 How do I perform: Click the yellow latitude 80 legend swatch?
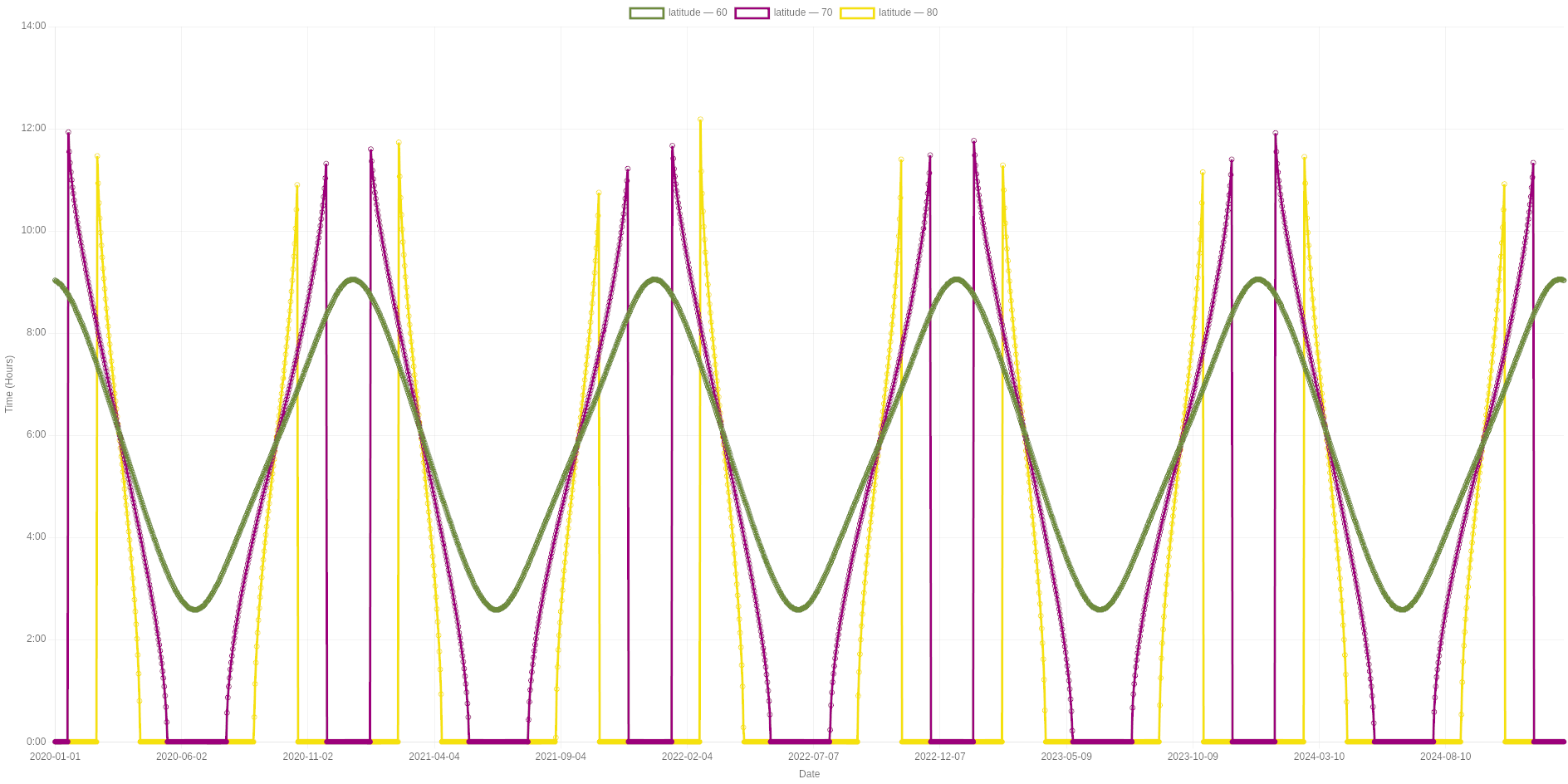point(857,12)
